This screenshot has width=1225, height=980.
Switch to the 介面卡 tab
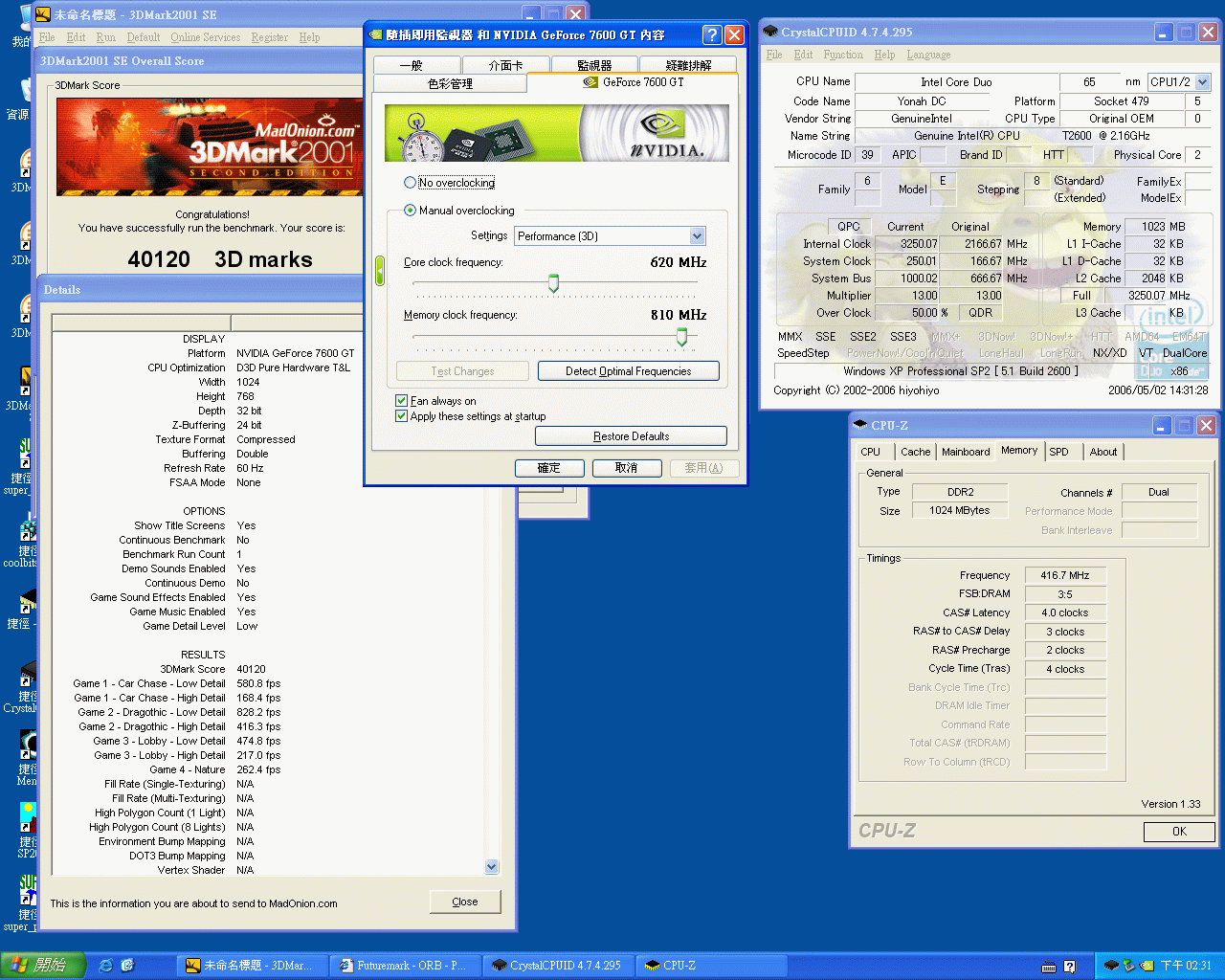coord(505,65)
